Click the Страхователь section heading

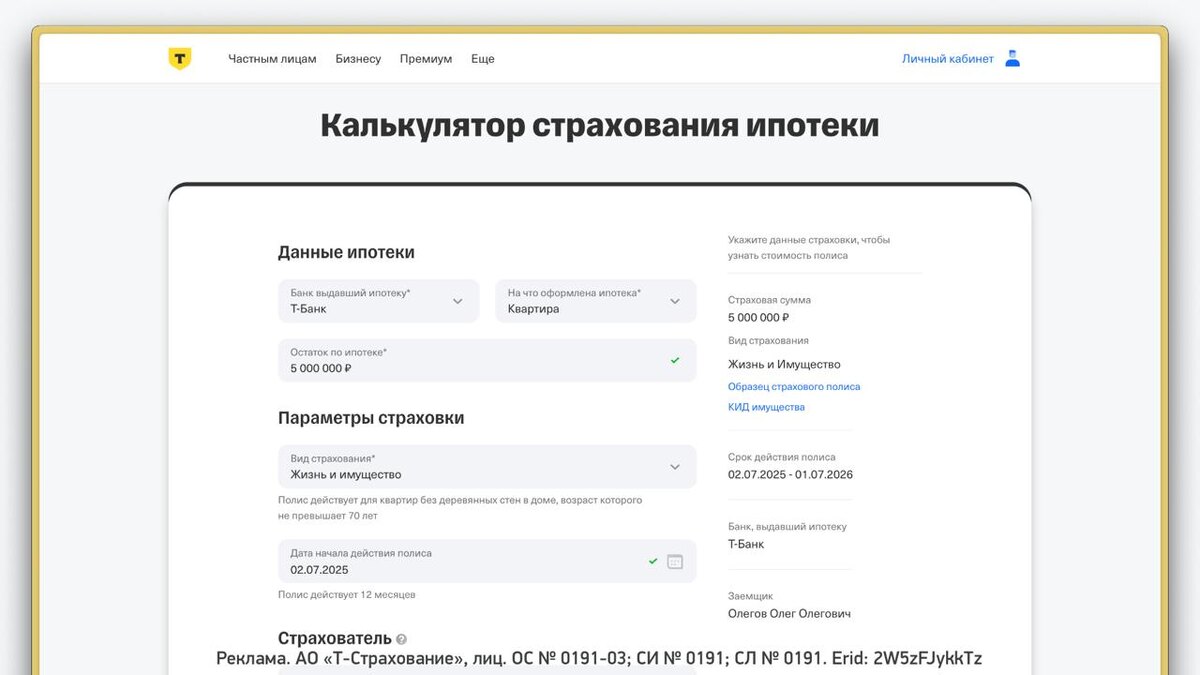tap(335, 638)
